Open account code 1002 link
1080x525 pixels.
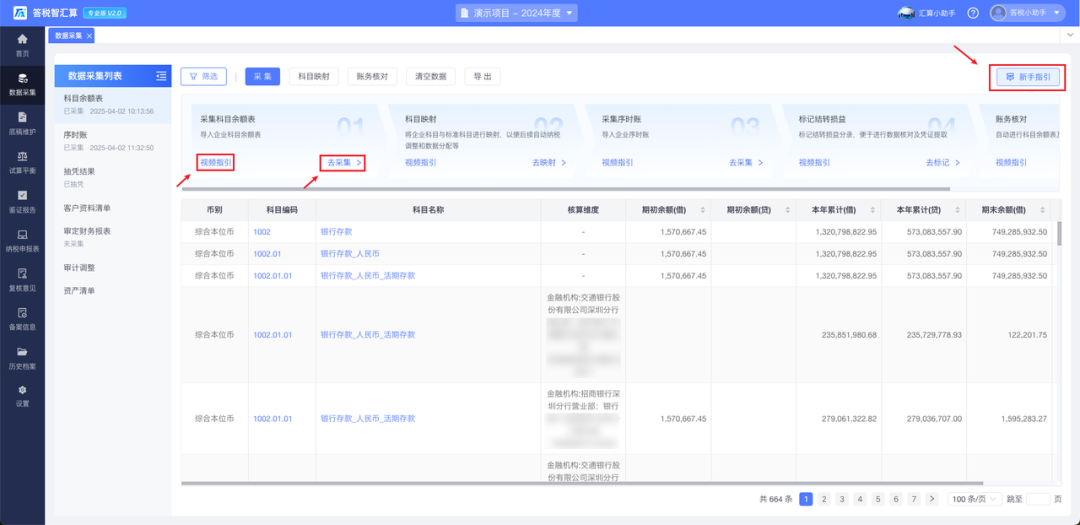pyautogui.click(x=261, y=232)
